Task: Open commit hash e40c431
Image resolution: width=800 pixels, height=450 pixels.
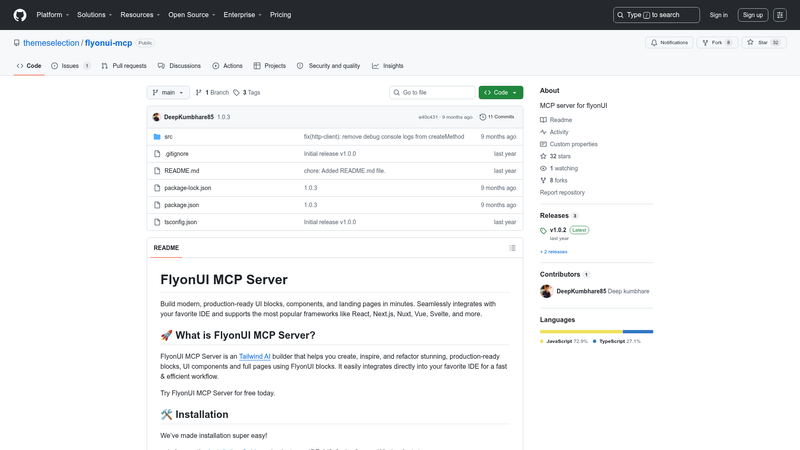Action: click(x=428, y=117)
